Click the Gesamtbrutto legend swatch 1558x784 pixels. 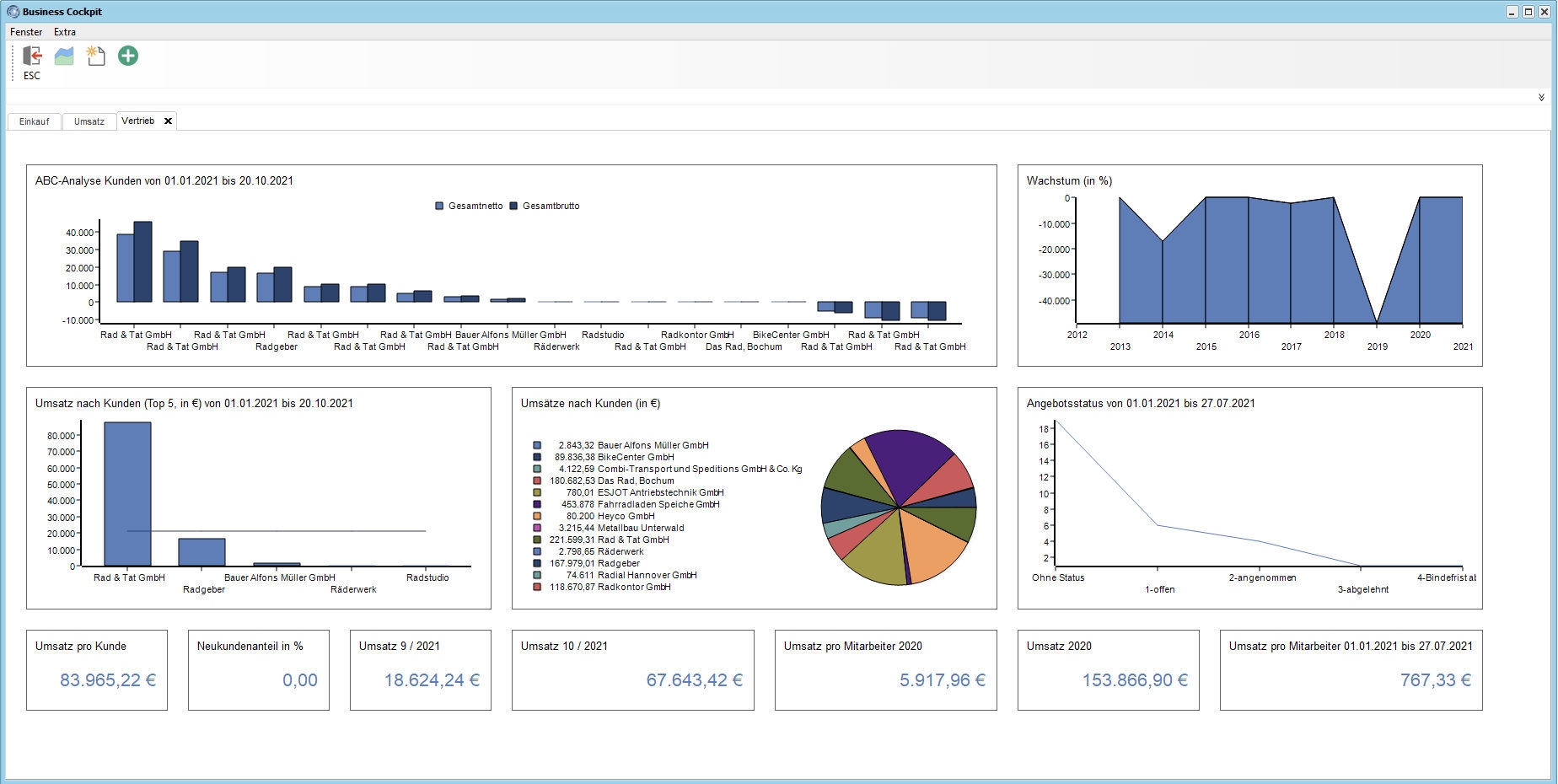pos(513,206)
